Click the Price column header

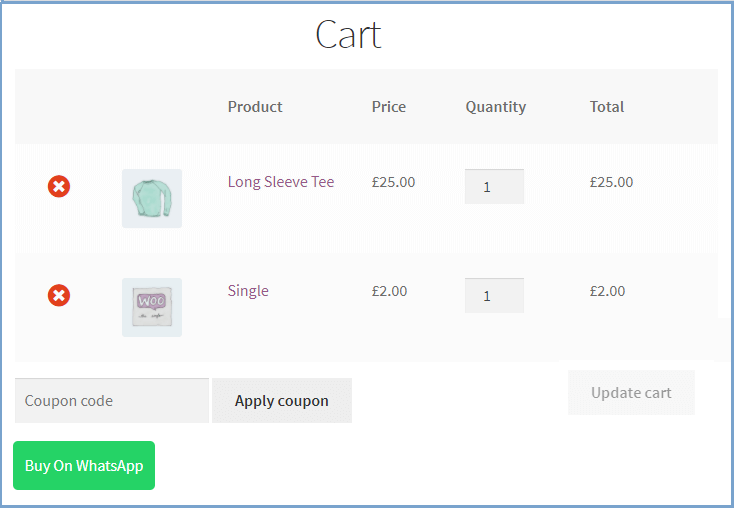389,107
